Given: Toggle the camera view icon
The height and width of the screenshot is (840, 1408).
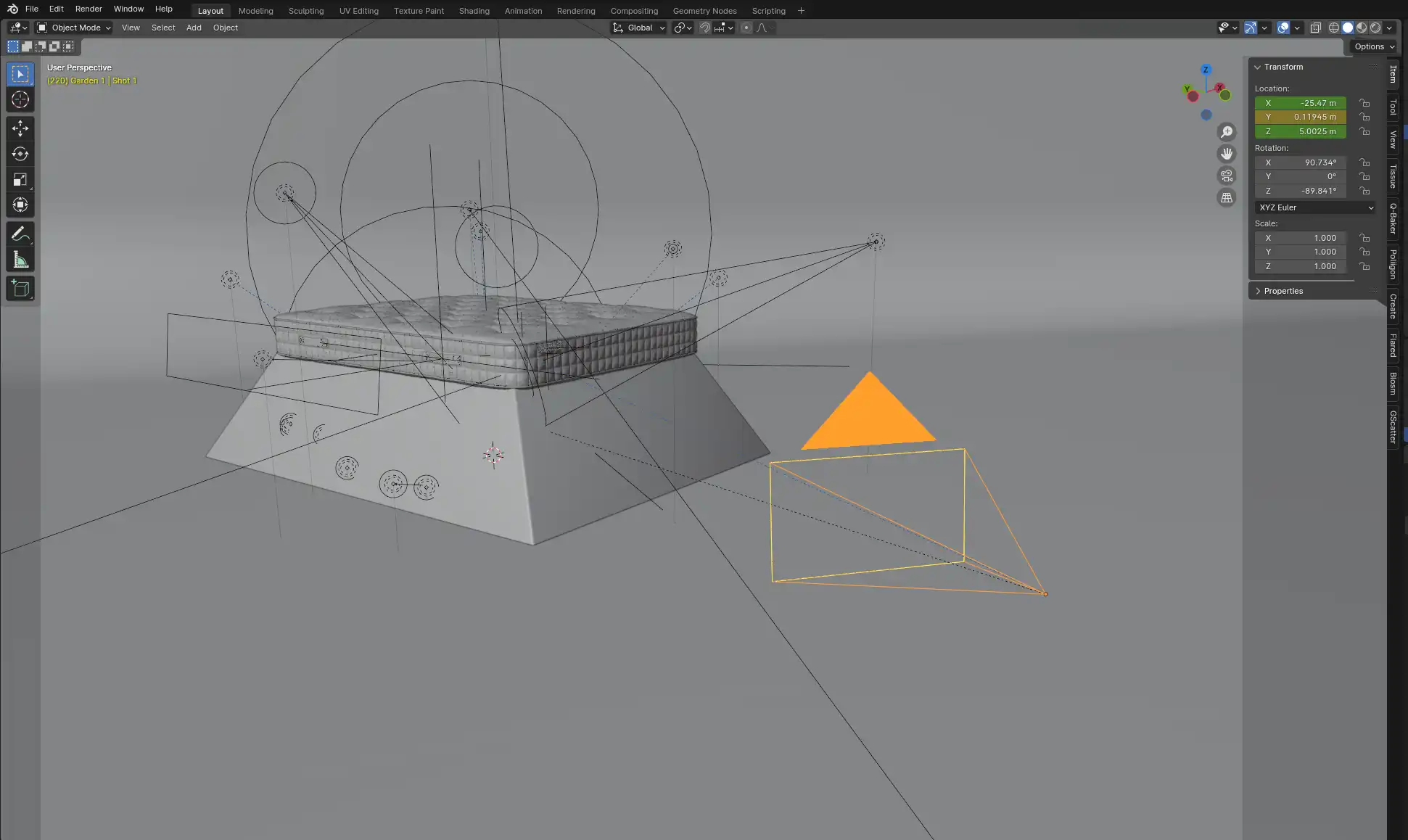Looking at the screenshot, I should tap(1227, 176).
